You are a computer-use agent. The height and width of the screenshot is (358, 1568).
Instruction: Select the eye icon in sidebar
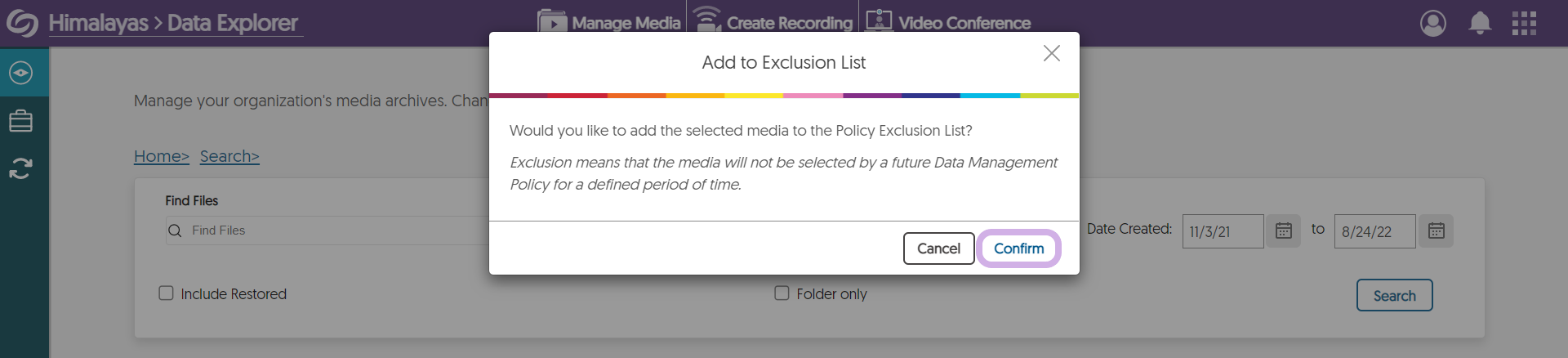coord(21,73)
